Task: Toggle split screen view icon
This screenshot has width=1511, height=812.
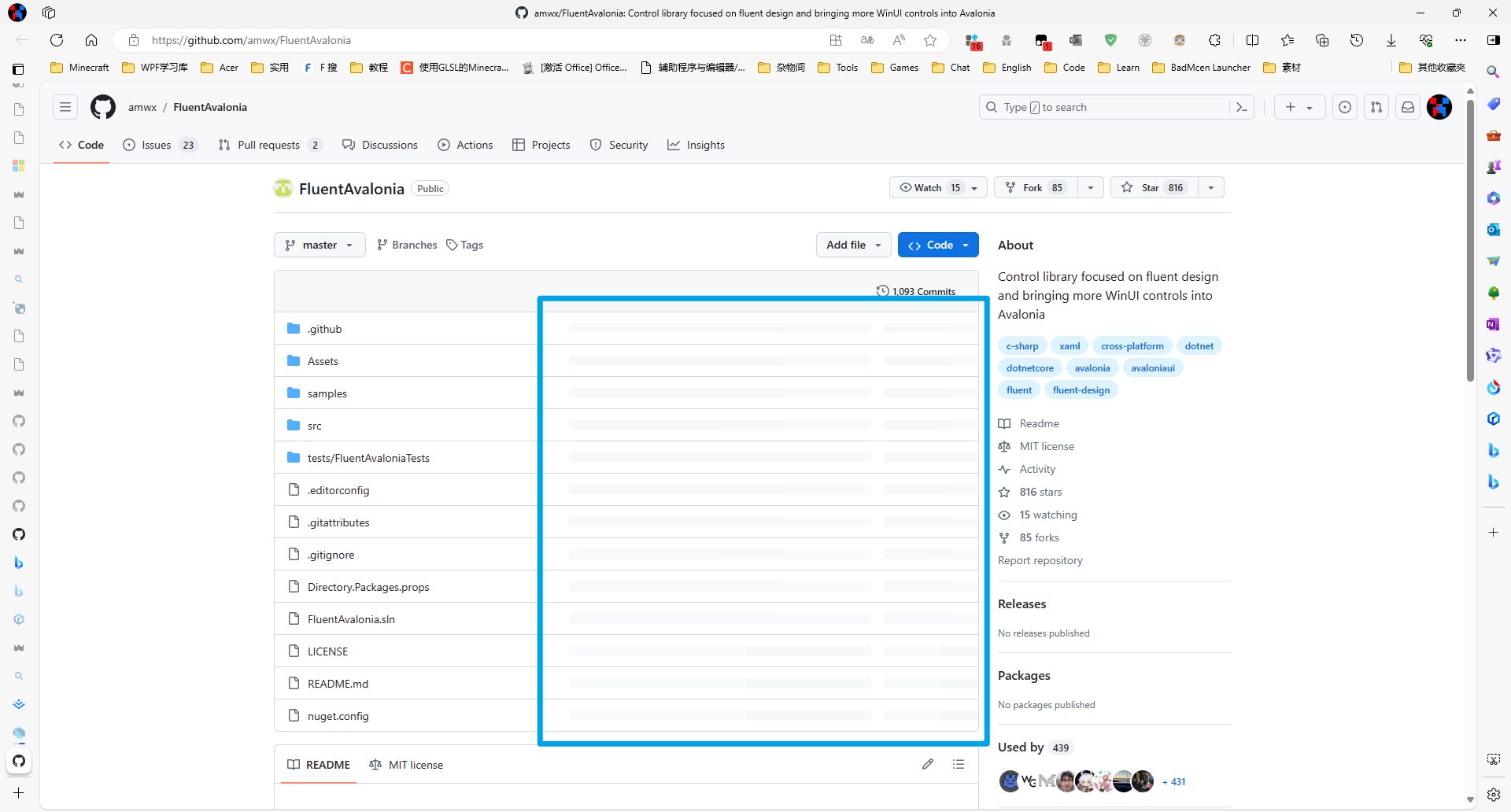Action: (1253, 40)
